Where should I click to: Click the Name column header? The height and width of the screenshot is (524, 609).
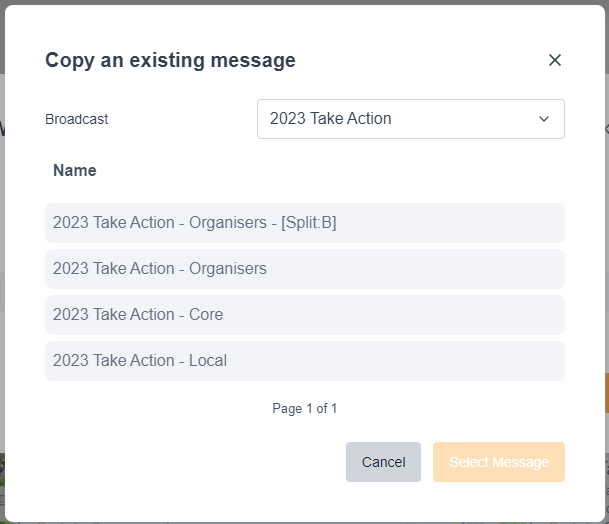pos(75,171)
